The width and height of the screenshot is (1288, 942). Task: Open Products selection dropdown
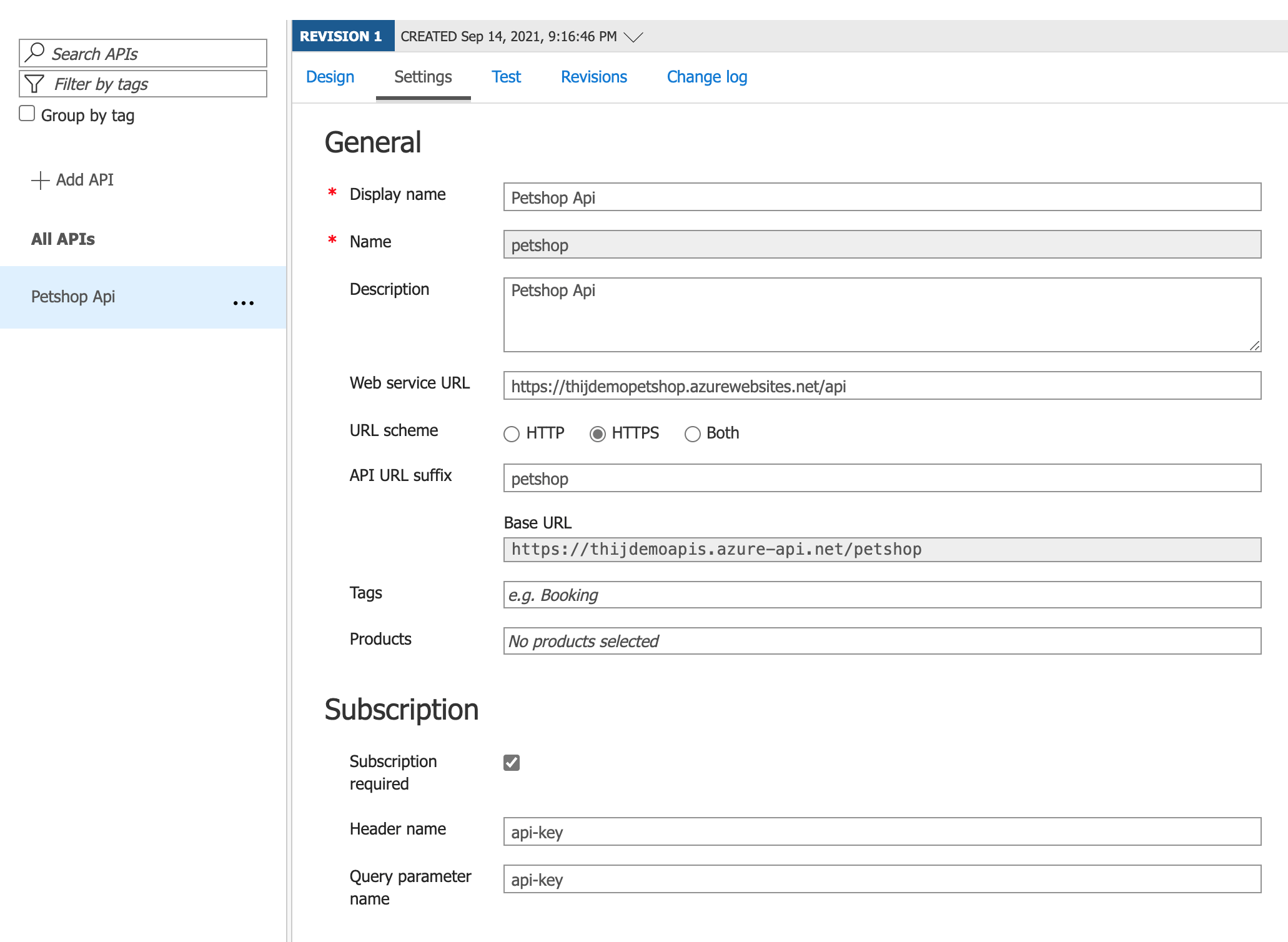(882, 641)
